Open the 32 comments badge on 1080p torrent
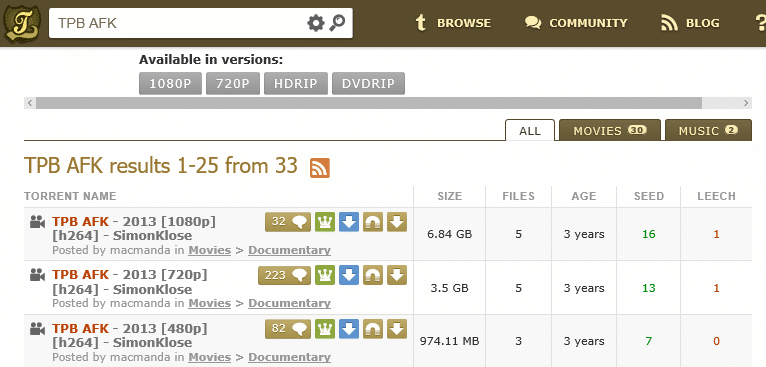This screenshot has height=367, width=766. click(x=288, y=222)
